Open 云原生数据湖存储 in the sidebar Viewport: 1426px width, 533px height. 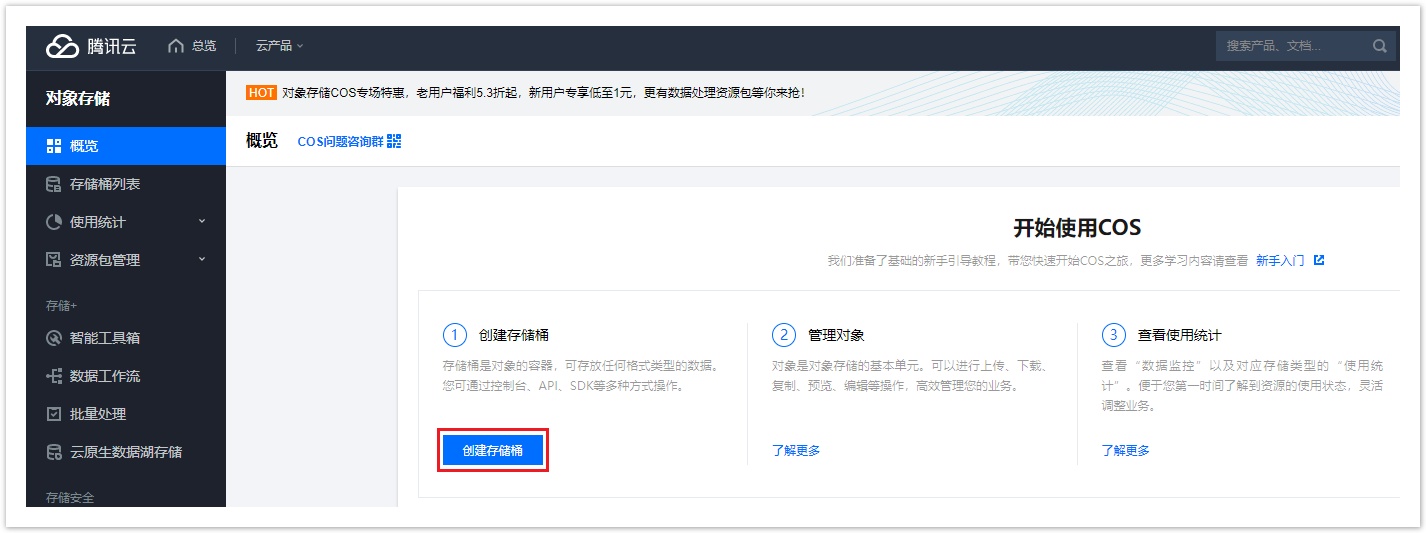pyautogui.click(x=126, y=452)
